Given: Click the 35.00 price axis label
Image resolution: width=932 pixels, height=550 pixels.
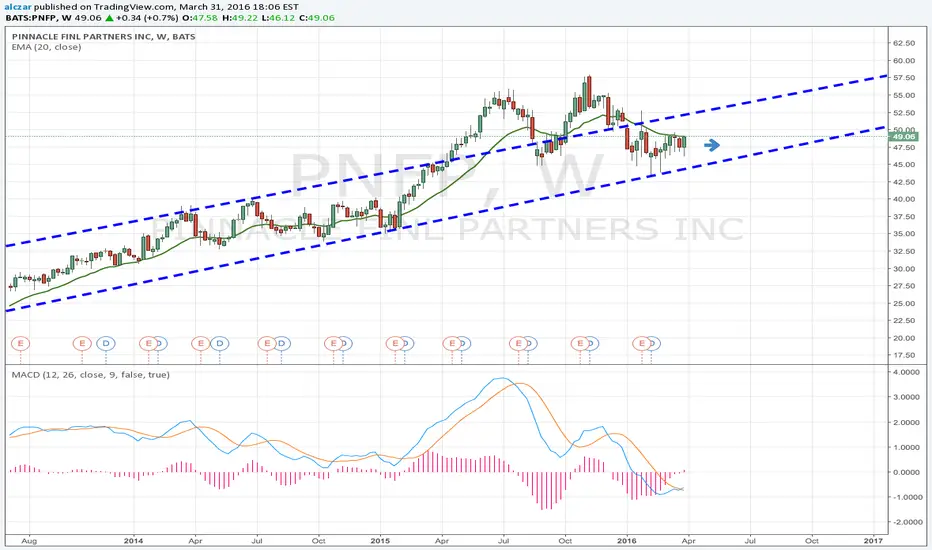Looking at the screenshot, I should [x=903, y=234].
